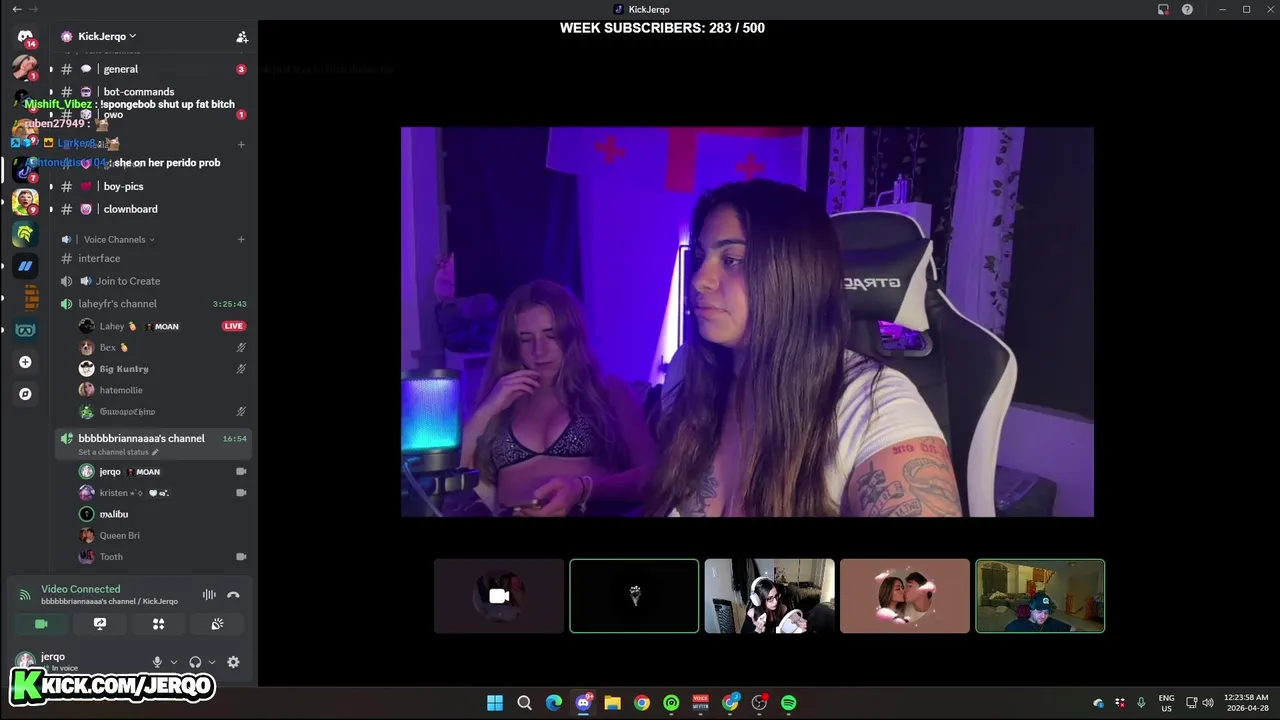Select the kissing couple avatar tile
1280x720 pixels.
coord(905,596)
